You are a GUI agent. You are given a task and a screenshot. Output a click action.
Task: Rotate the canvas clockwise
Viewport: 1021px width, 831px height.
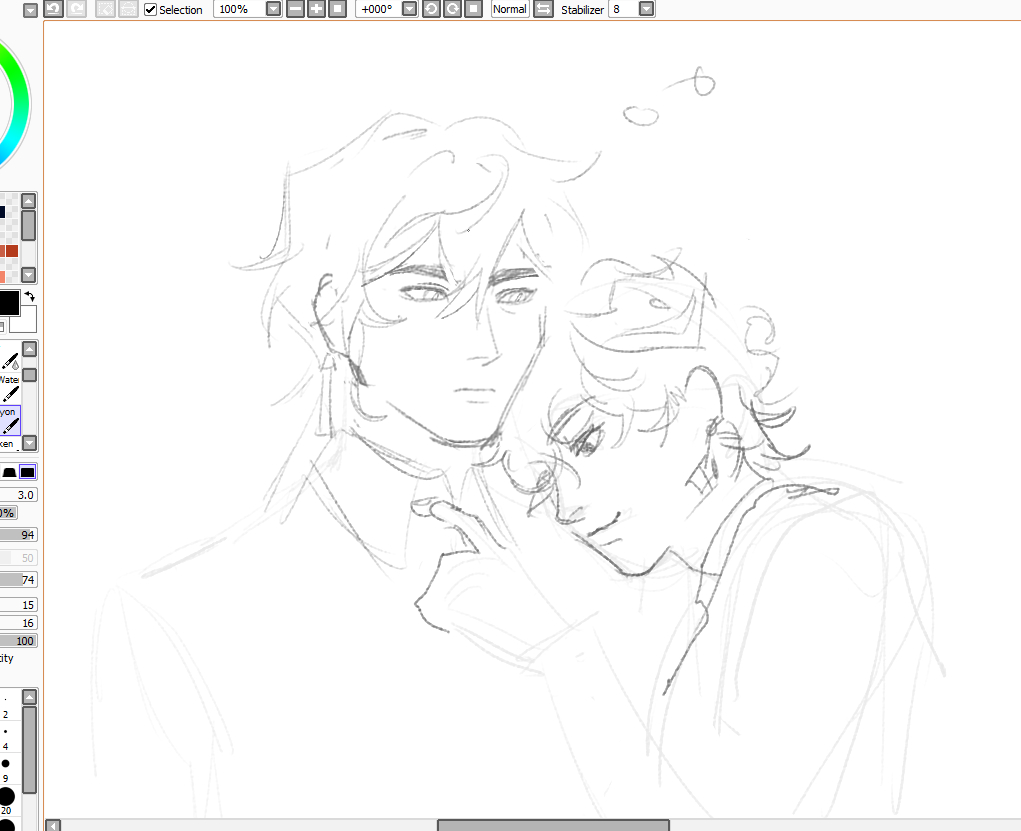(x=452, y=9)
